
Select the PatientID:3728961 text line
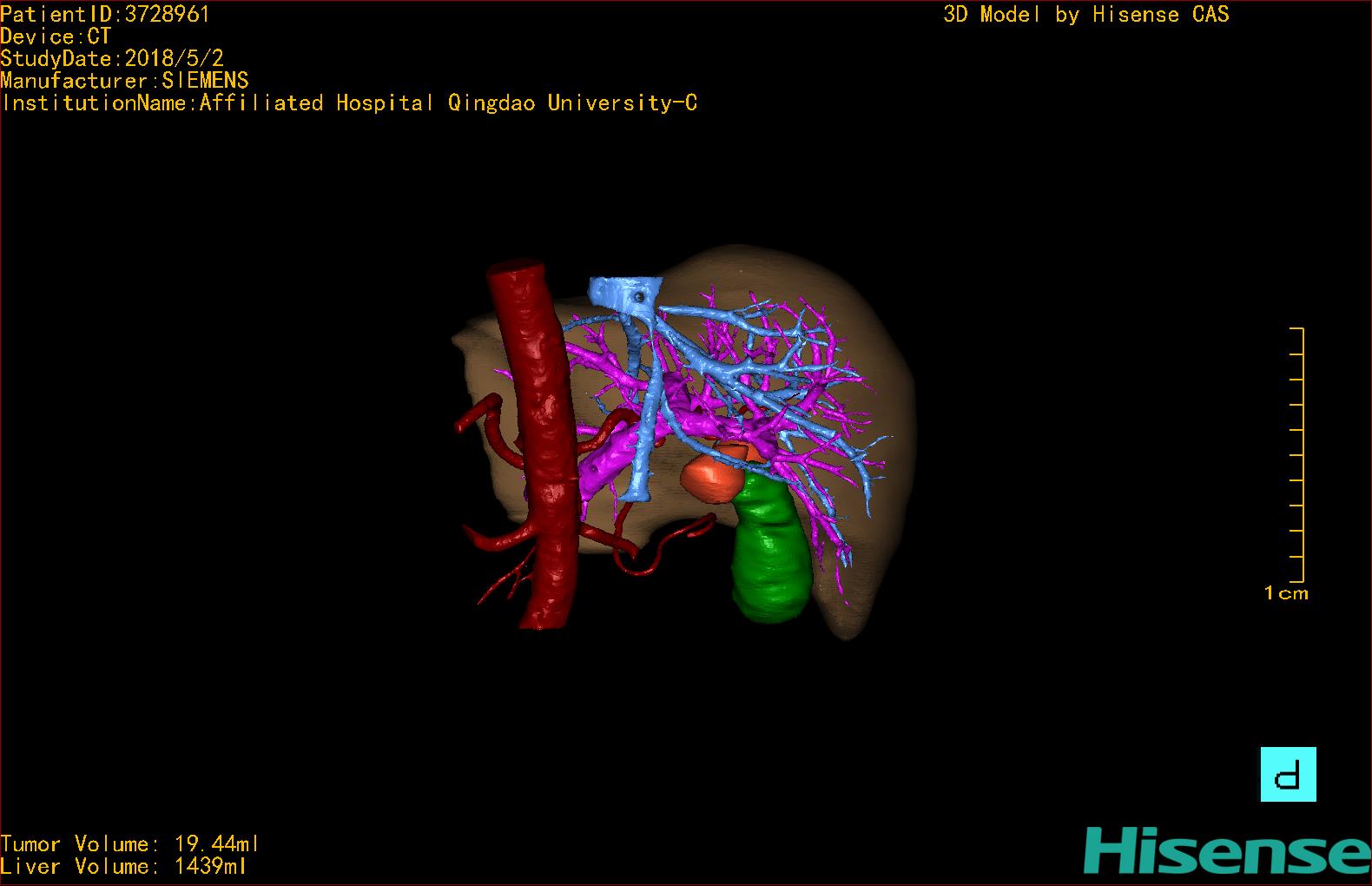(x=105, y=14)
